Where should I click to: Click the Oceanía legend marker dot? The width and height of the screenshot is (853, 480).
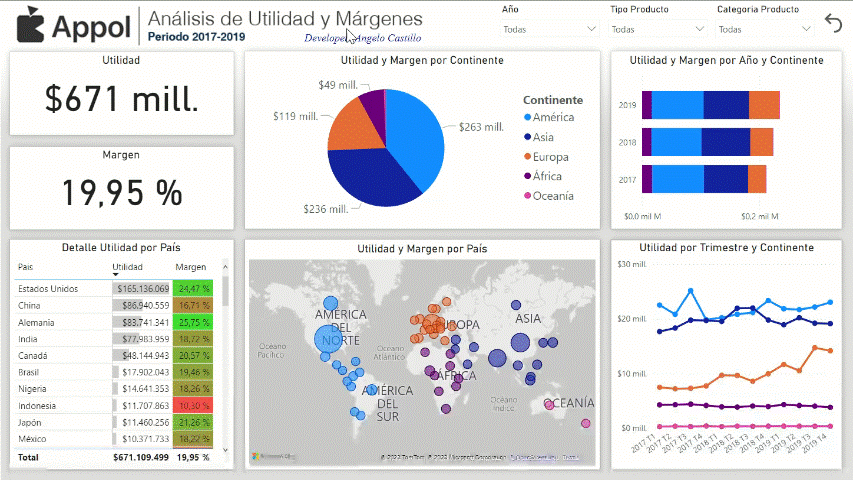[528, 196]
